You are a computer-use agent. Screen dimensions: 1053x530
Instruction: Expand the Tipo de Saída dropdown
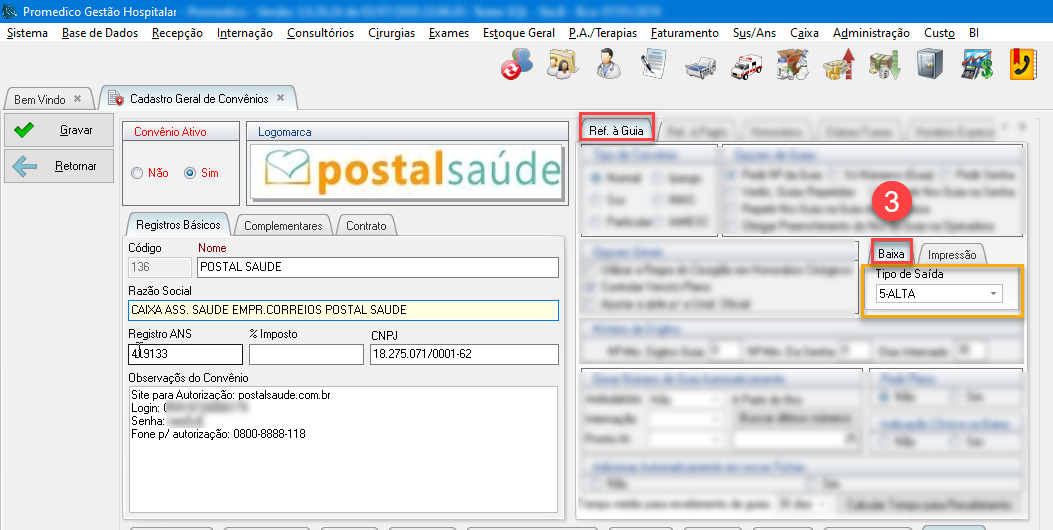(x=994, y=294)
